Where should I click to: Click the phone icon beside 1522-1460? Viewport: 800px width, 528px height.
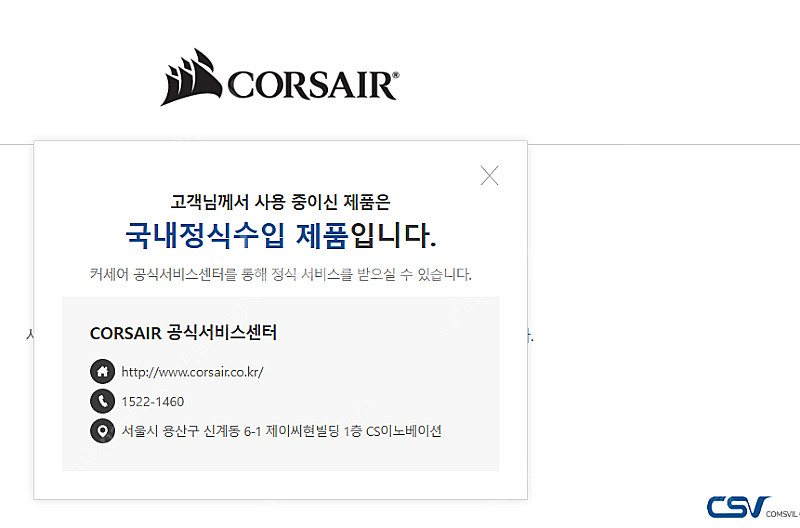[x=103, y=401]
